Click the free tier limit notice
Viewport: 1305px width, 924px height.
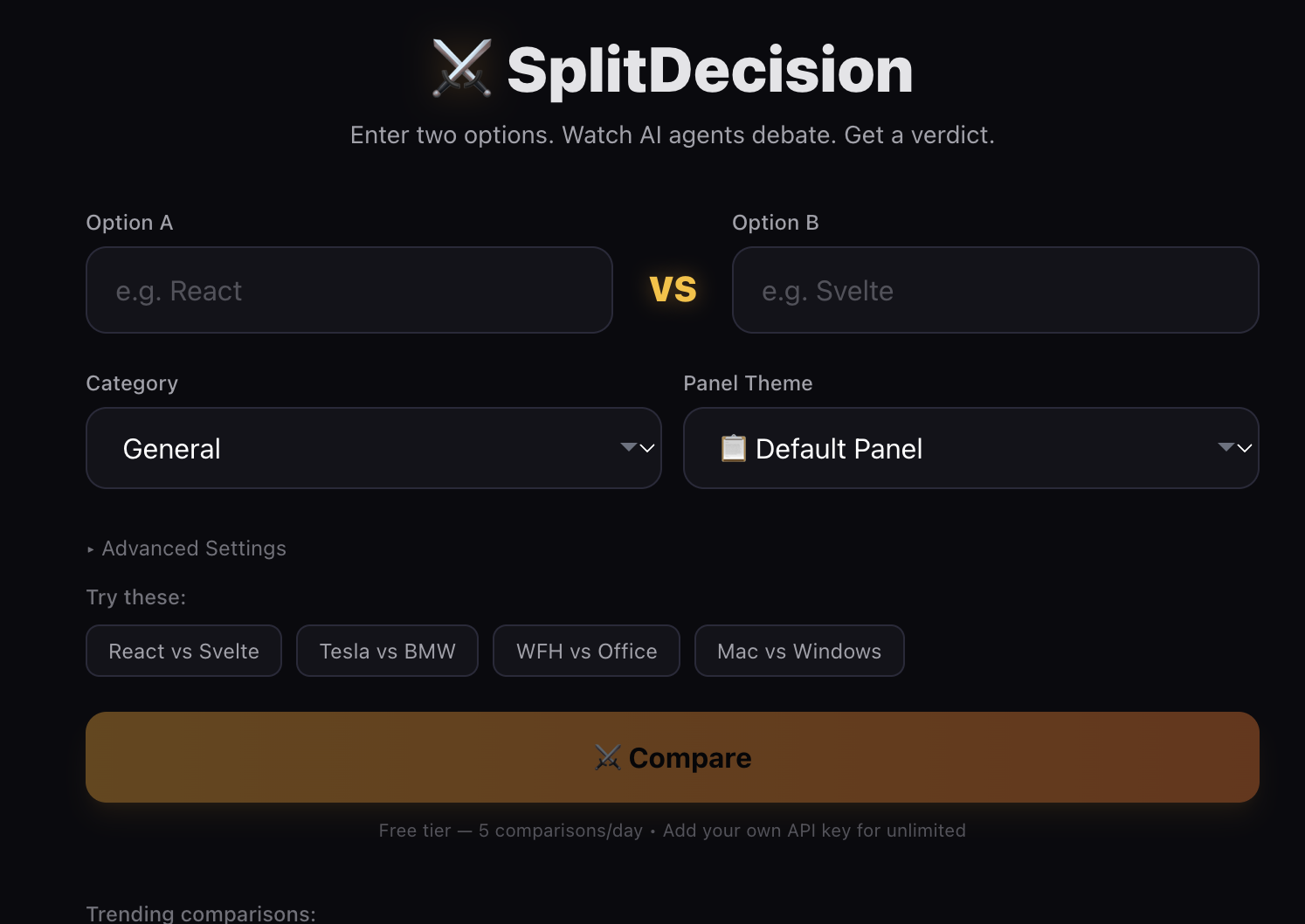510,831
